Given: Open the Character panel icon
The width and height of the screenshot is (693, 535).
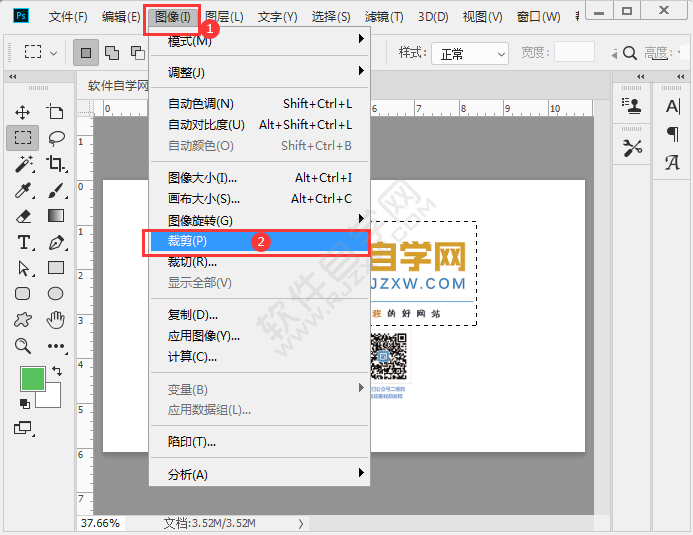Looking at the screenshot, I should pyautogui.click(x=673, y=106).
